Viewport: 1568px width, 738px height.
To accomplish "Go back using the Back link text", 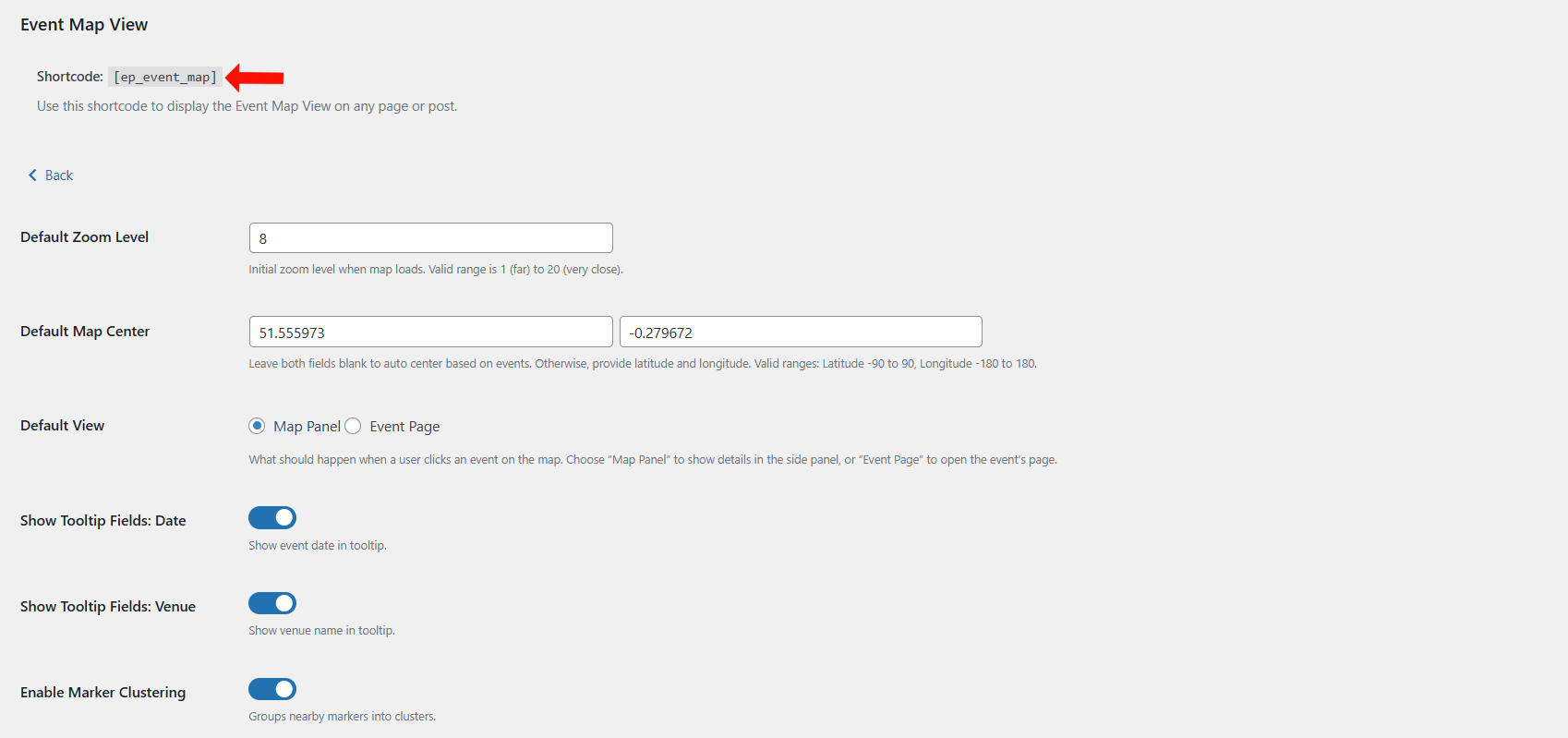I will tap(59, 175).
